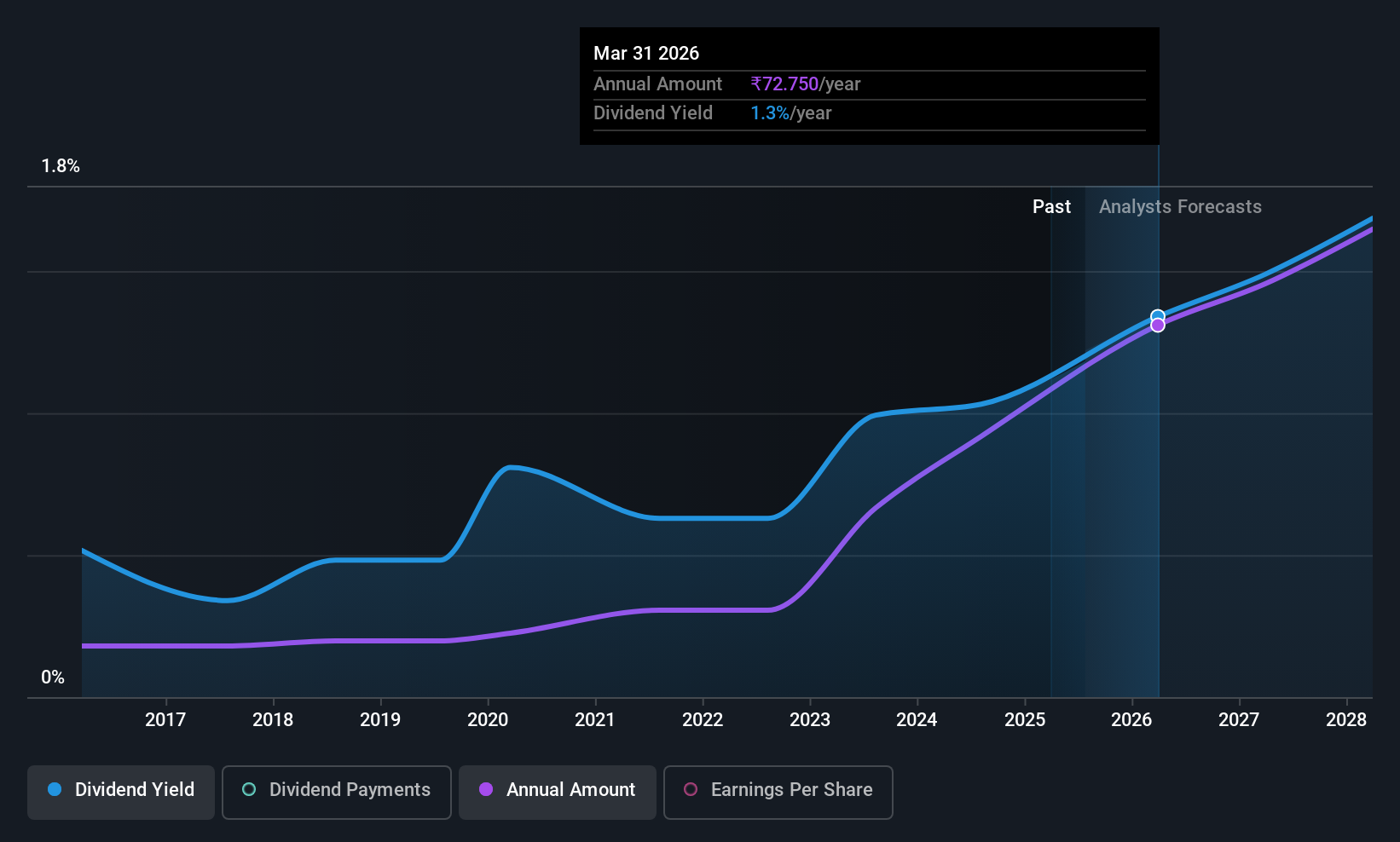This screenshot has width=1400, height=842.
Task: Click the blue Dividend Yield legend dot
Action: tap(55, 789)
